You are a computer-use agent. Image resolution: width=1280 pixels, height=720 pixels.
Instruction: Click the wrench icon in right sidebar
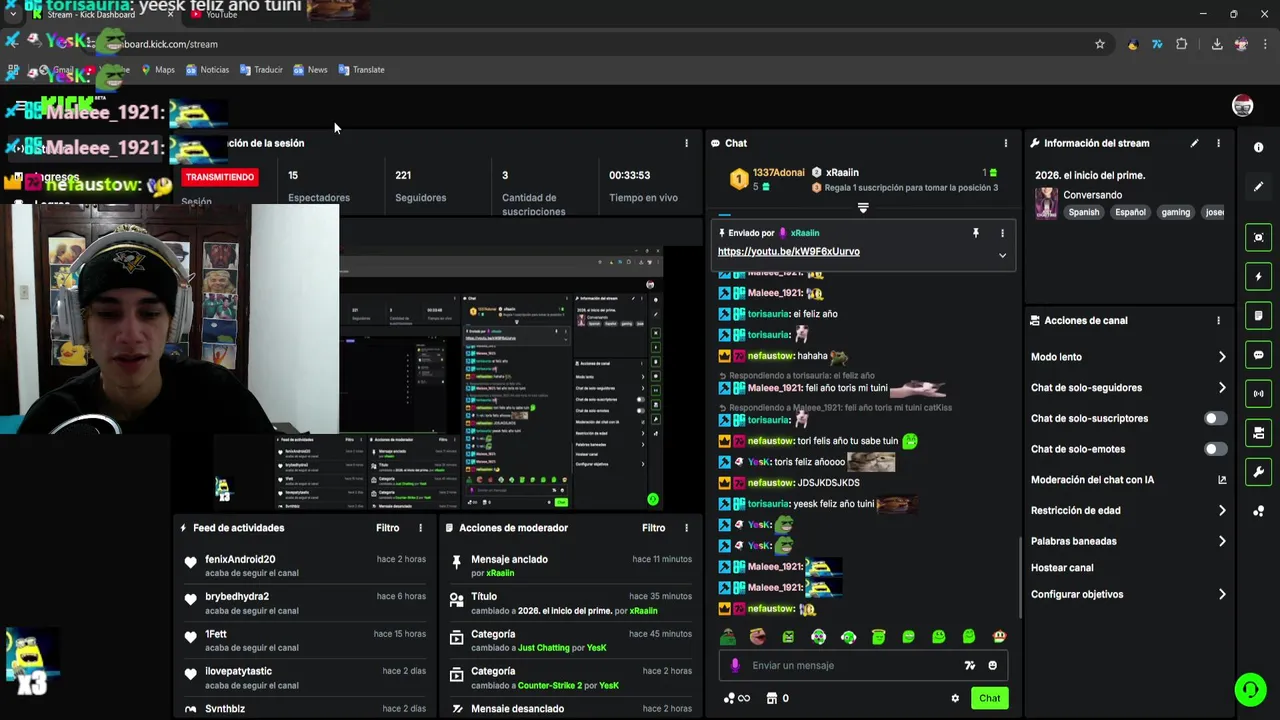pyautogui.click(x=1258, y=472)
